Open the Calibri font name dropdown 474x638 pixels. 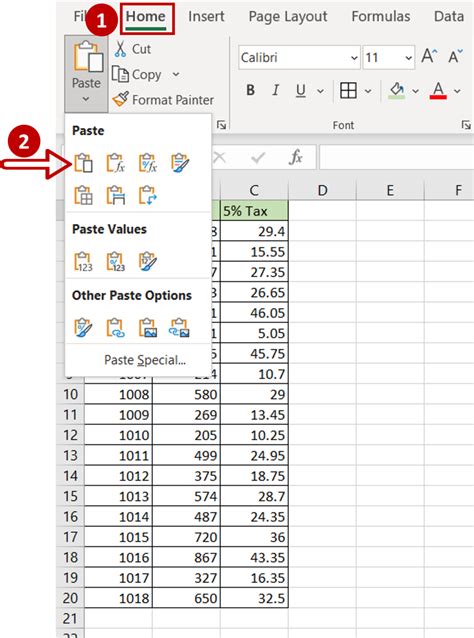tap(354, 58)
